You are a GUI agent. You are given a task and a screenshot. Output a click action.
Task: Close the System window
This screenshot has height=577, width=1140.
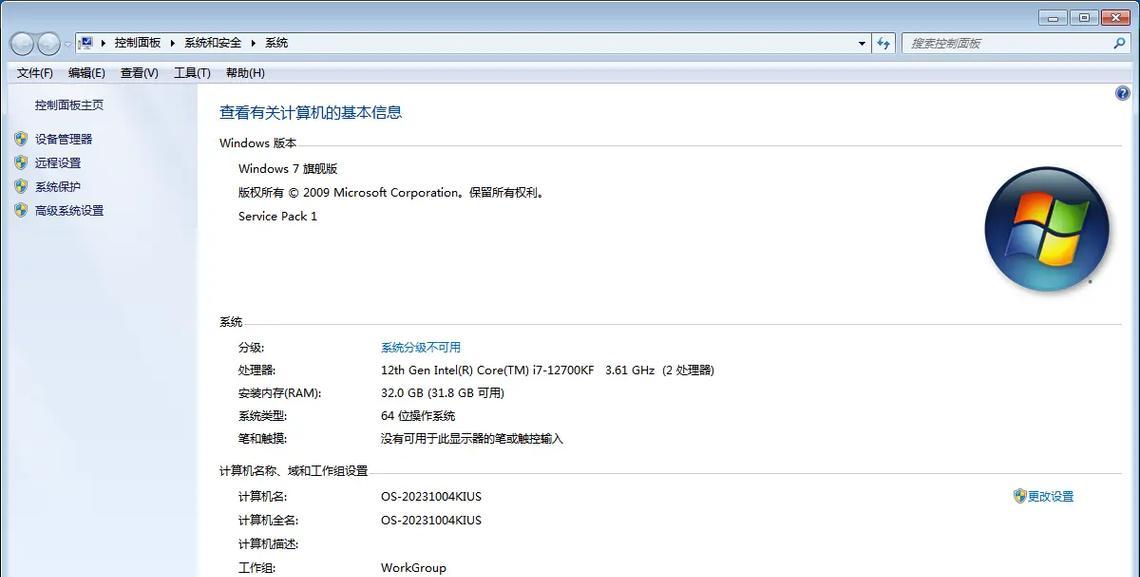coord(1115,18)
